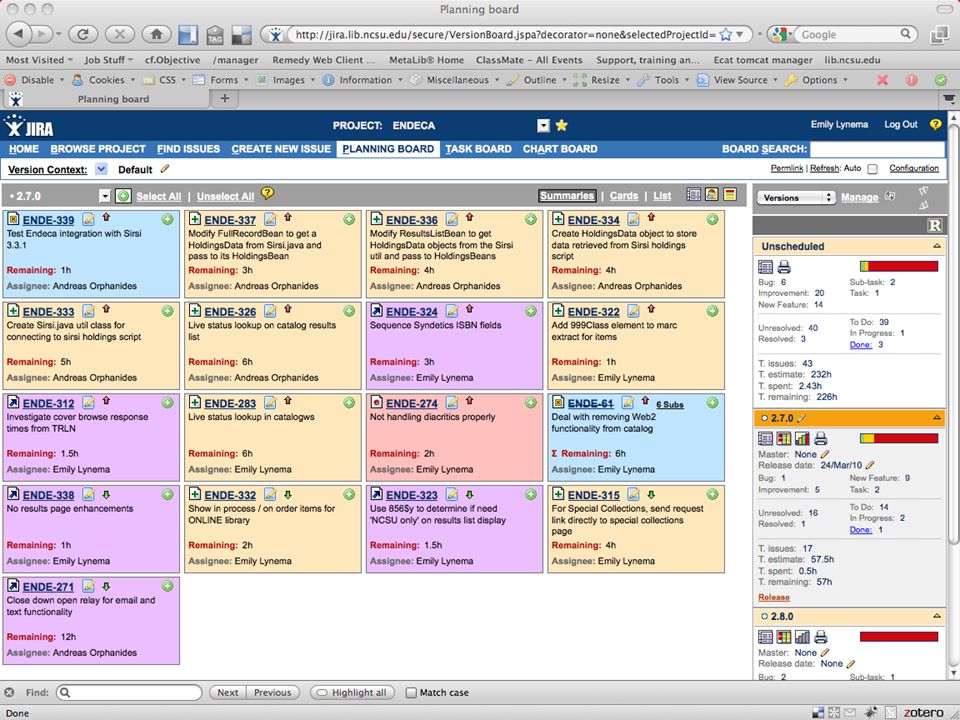Switch to Cards view
The height and width of the screenshot is (720, 960).
(624, 196)
